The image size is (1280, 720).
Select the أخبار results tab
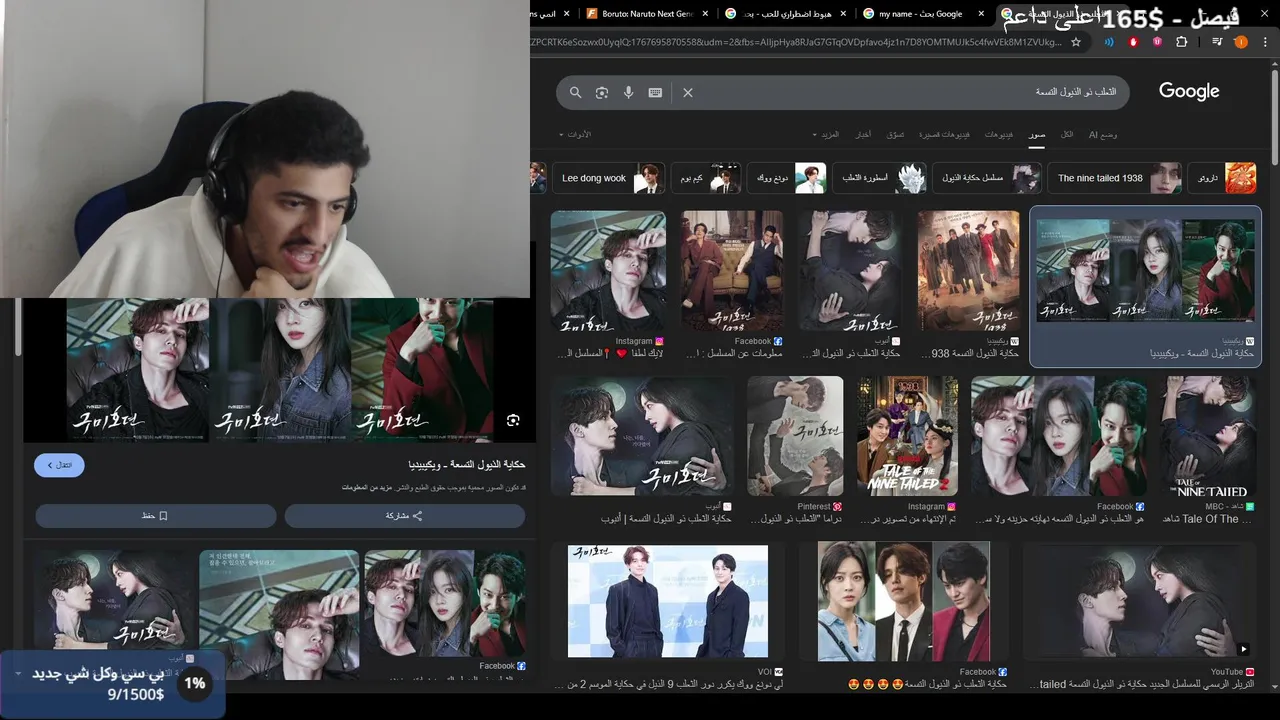click(863, 134)
